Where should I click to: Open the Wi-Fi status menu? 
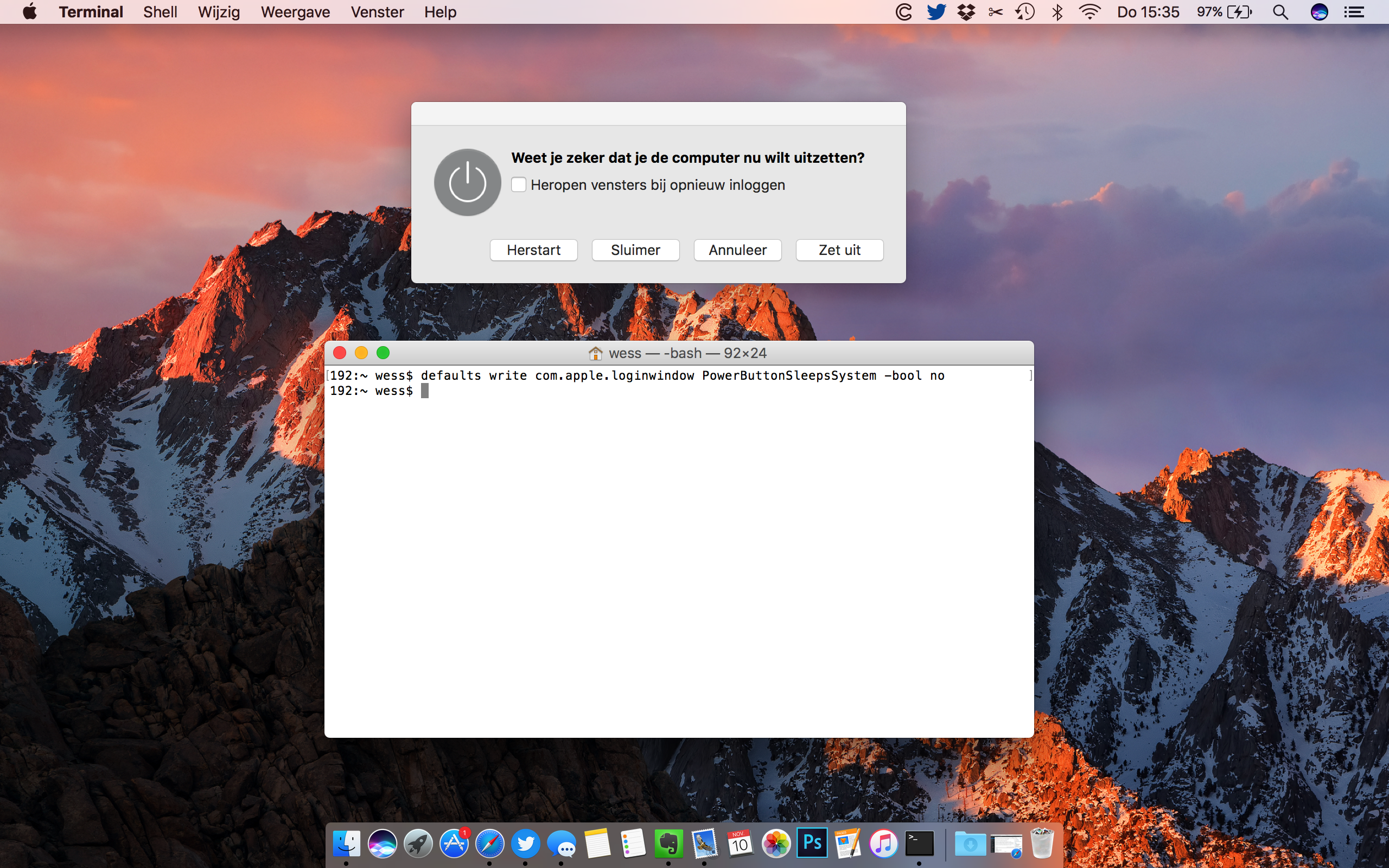pos(1089,12)
